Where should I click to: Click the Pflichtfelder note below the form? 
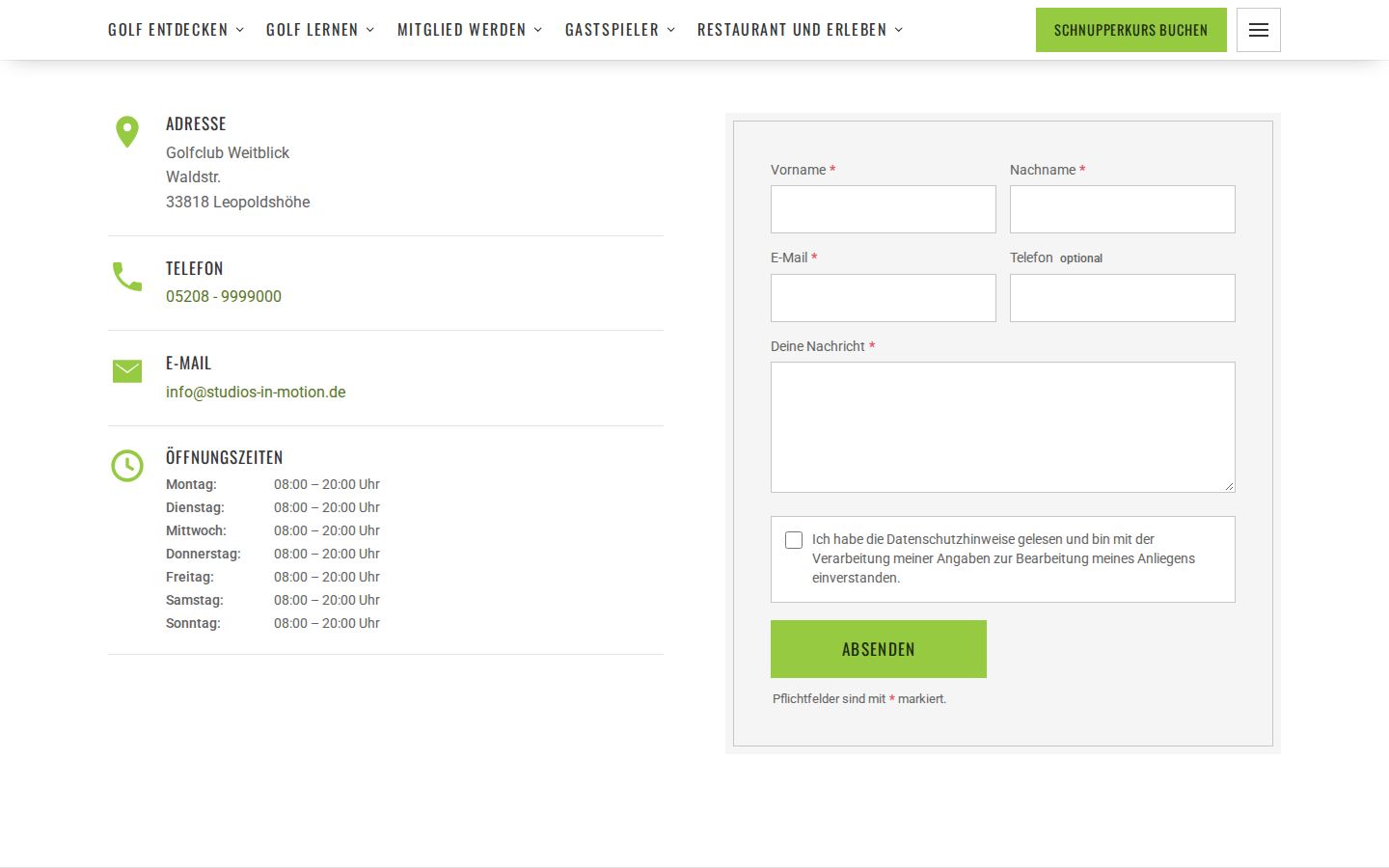859,698
